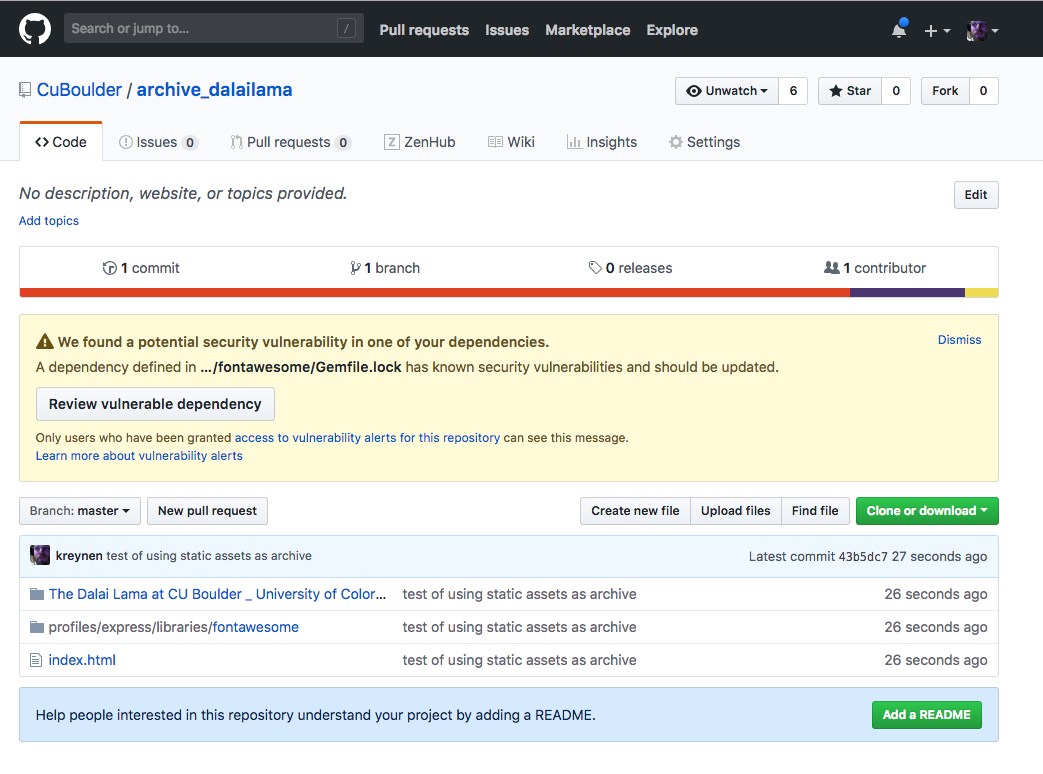Open the user avatar dropdown menu
This screenshot has height=774, width=1043.
click(982, 31)
